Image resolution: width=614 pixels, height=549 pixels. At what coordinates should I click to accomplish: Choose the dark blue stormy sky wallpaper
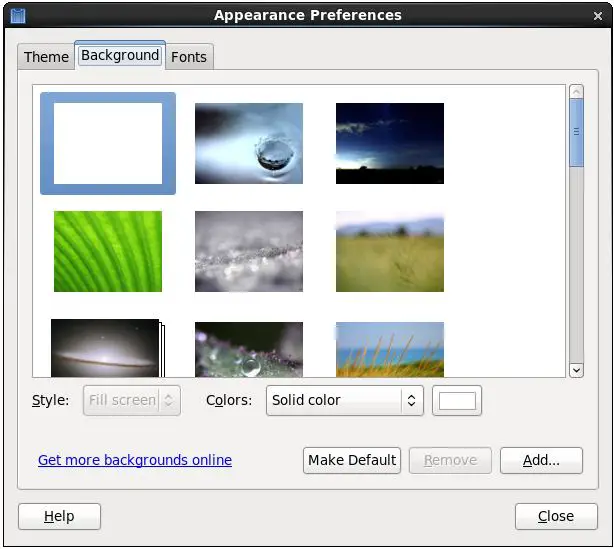[390, 143]
